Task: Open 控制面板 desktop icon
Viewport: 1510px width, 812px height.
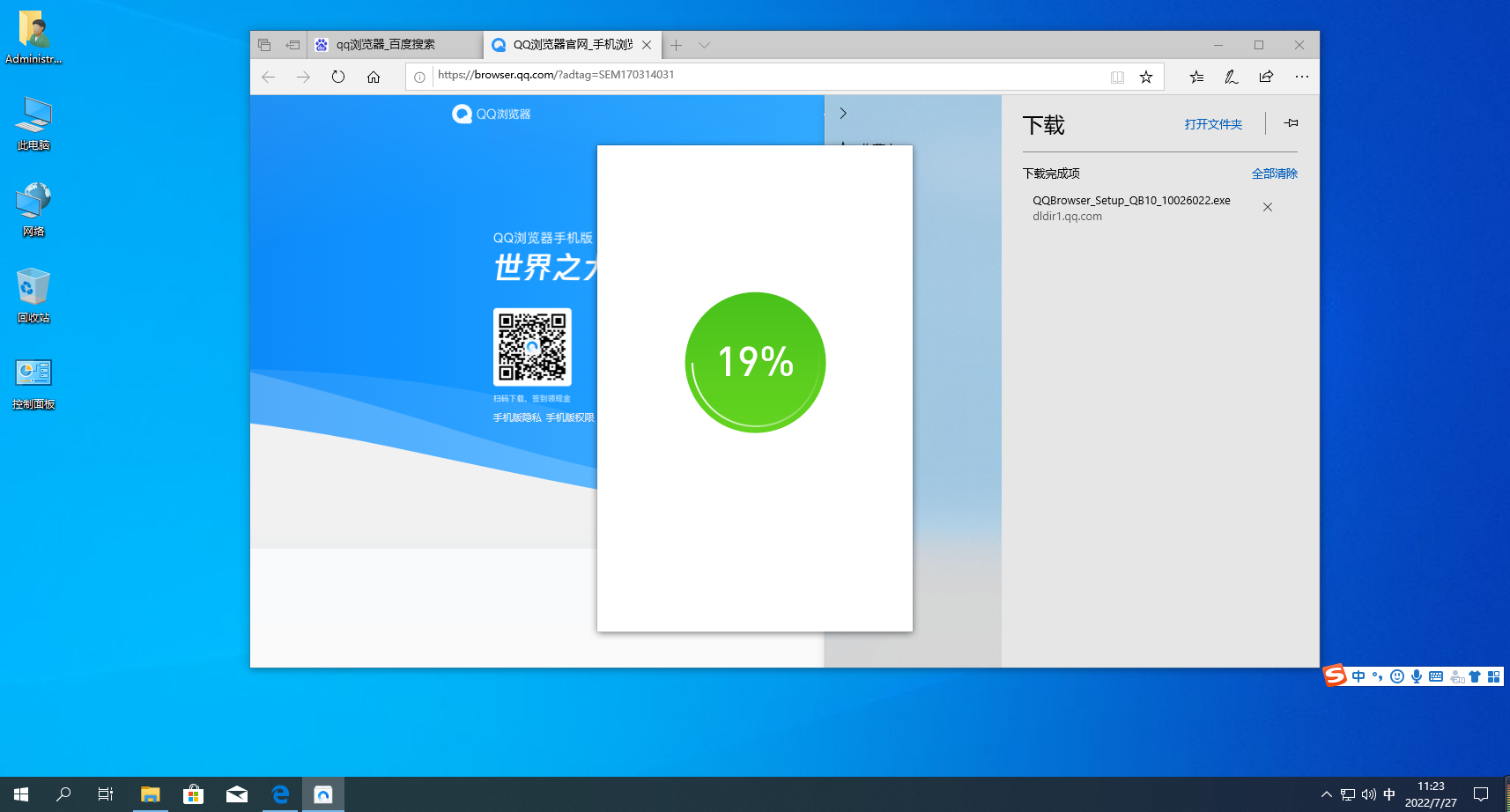Action: point(33,383)
